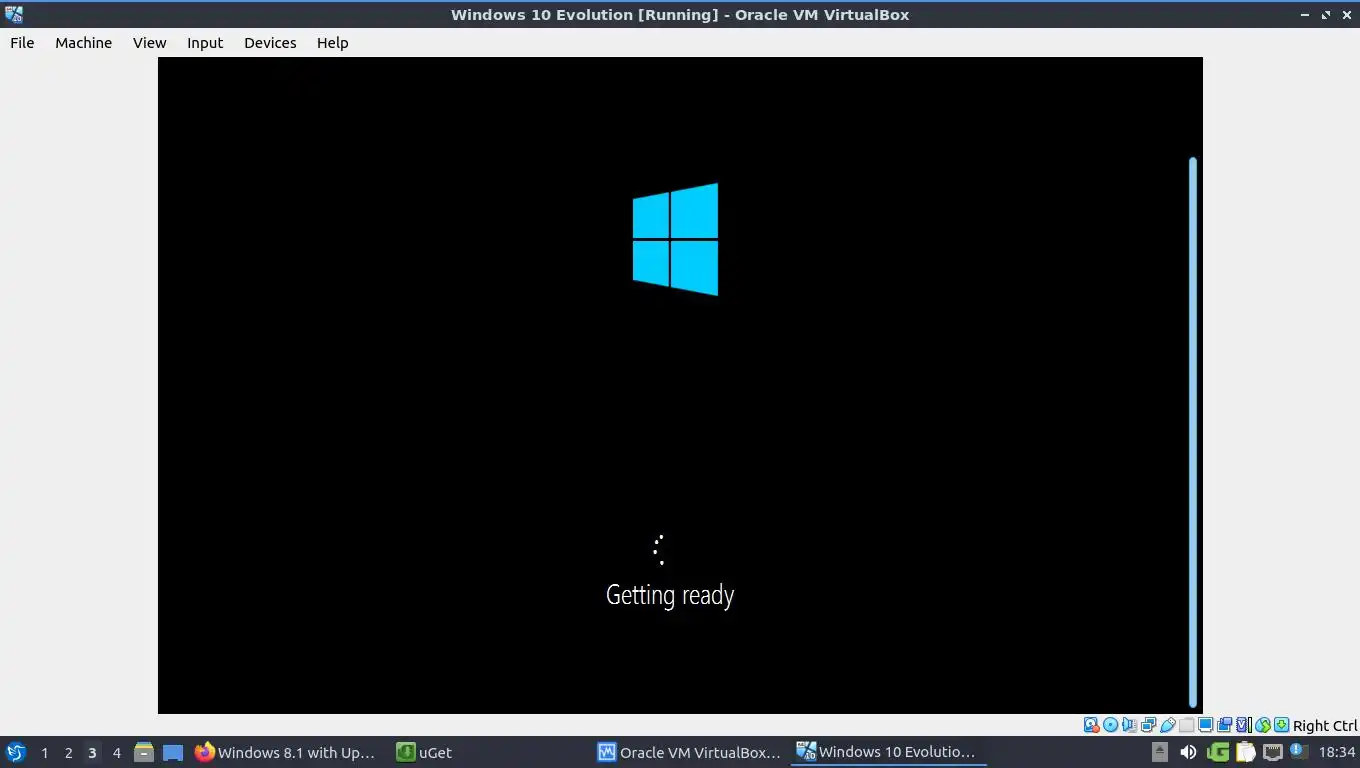The image size is (1360, 768).
Task: Open the View menu
Action: 149,43
